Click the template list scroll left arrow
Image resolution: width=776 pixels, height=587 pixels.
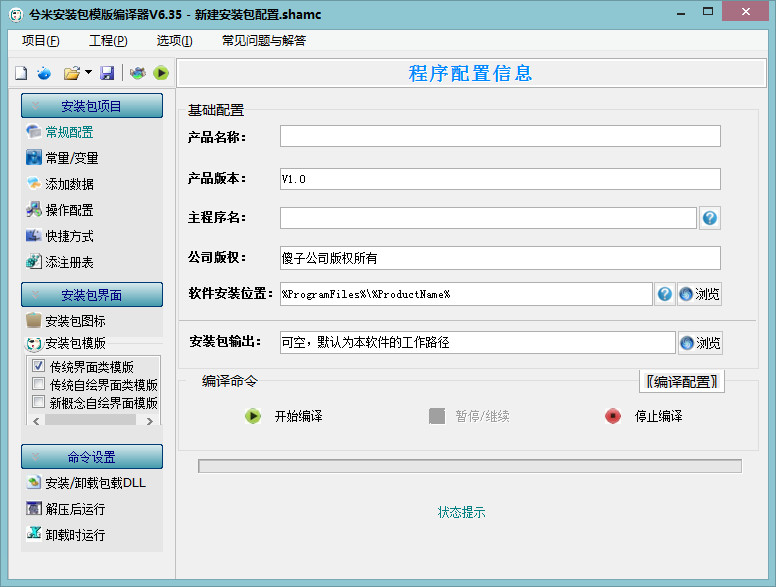tap(36, 421)
